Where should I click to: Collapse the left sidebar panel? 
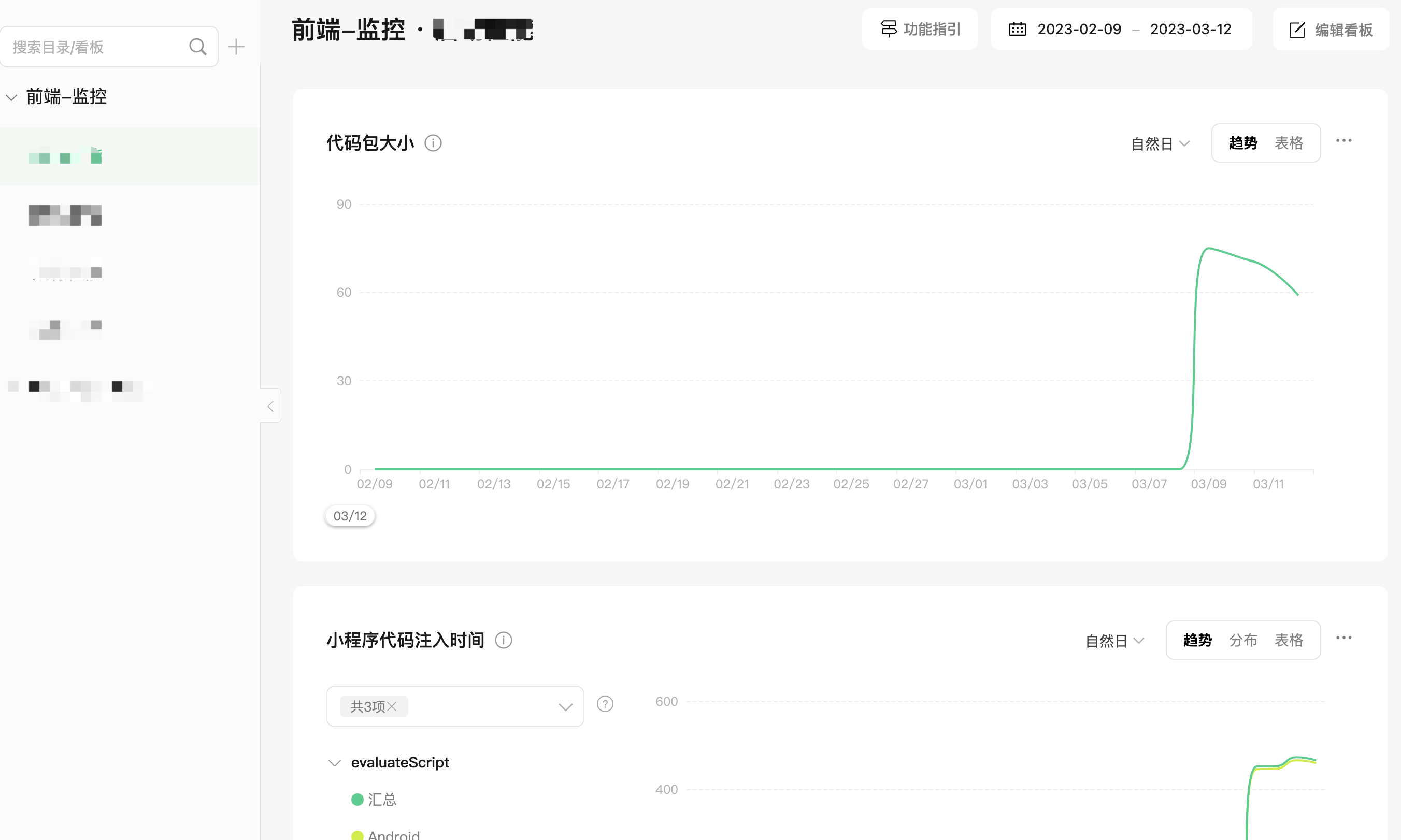point(270,406)
